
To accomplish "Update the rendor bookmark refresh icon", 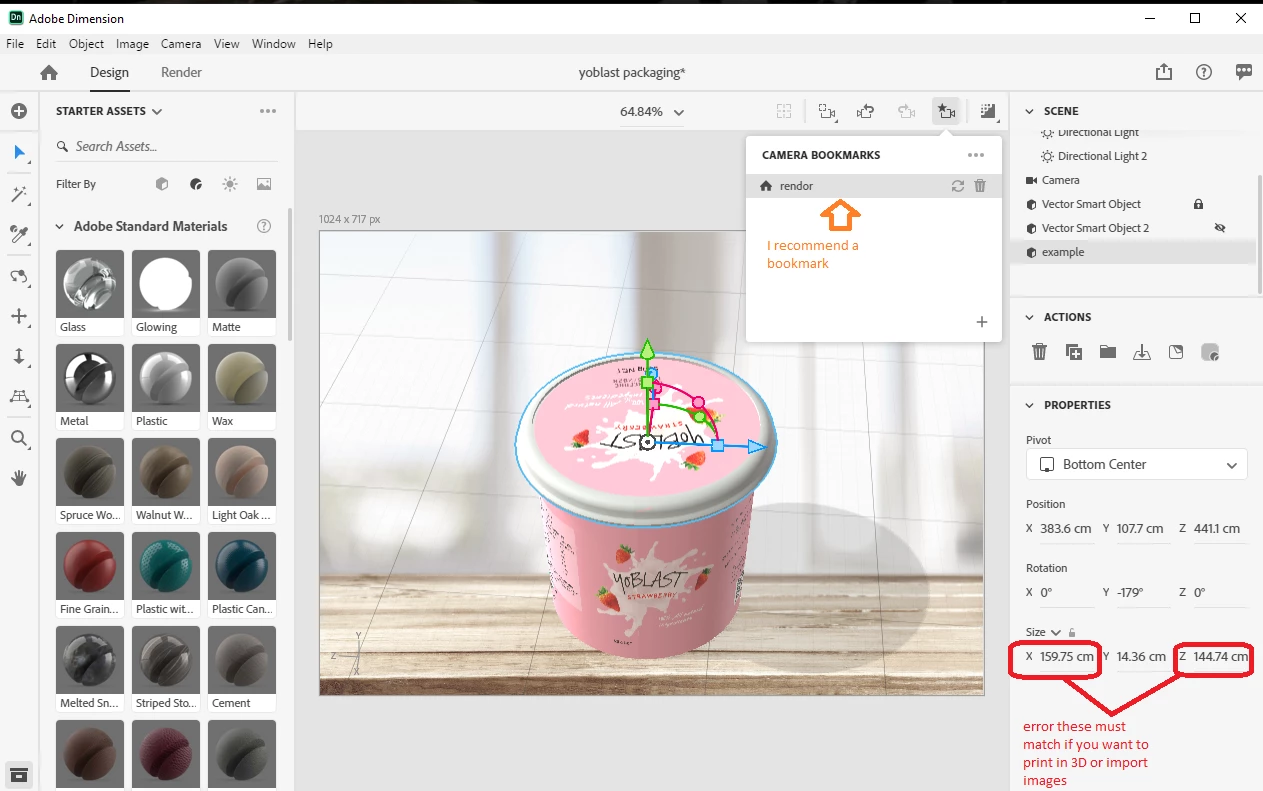I will (x=957, y=186).
